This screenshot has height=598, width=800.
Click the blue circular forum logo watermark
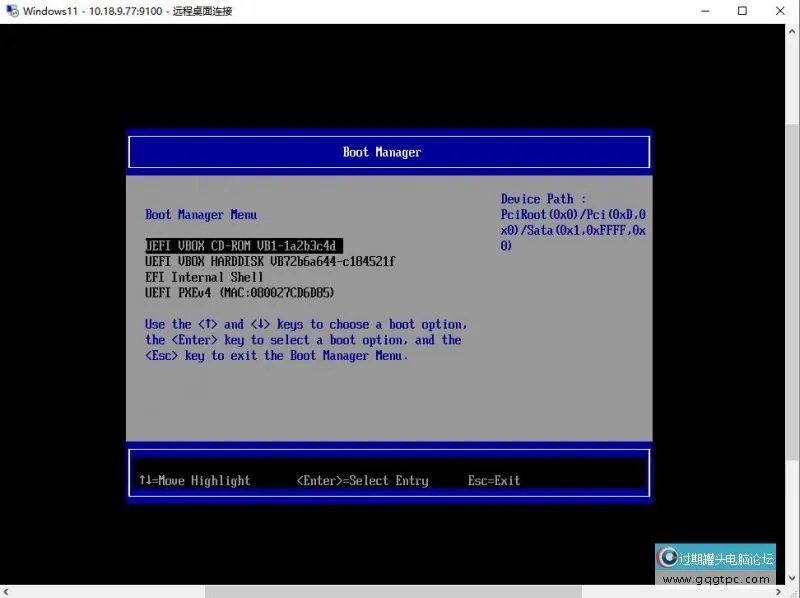coord(667,558)
